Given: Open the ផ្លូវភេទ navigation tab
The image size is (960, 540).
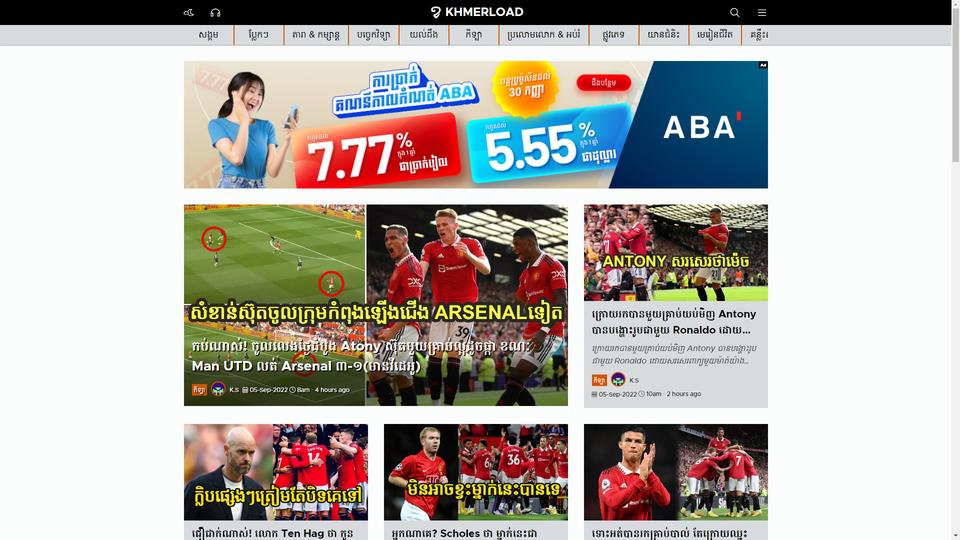Looking at the screenshot, I should coord(613,35).
